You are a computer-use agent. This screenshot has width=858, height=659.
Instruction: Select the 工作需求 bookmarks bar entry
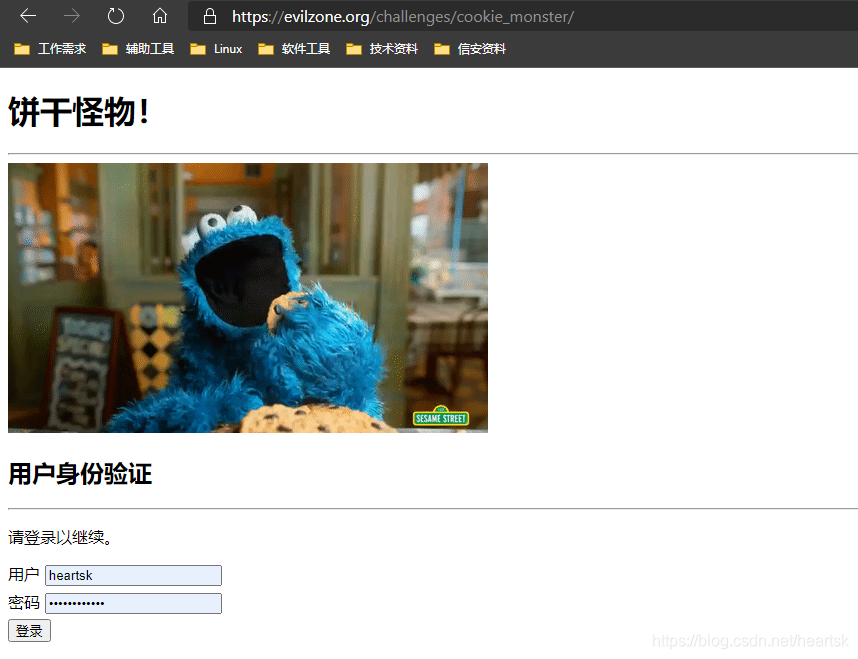point(61,48)
